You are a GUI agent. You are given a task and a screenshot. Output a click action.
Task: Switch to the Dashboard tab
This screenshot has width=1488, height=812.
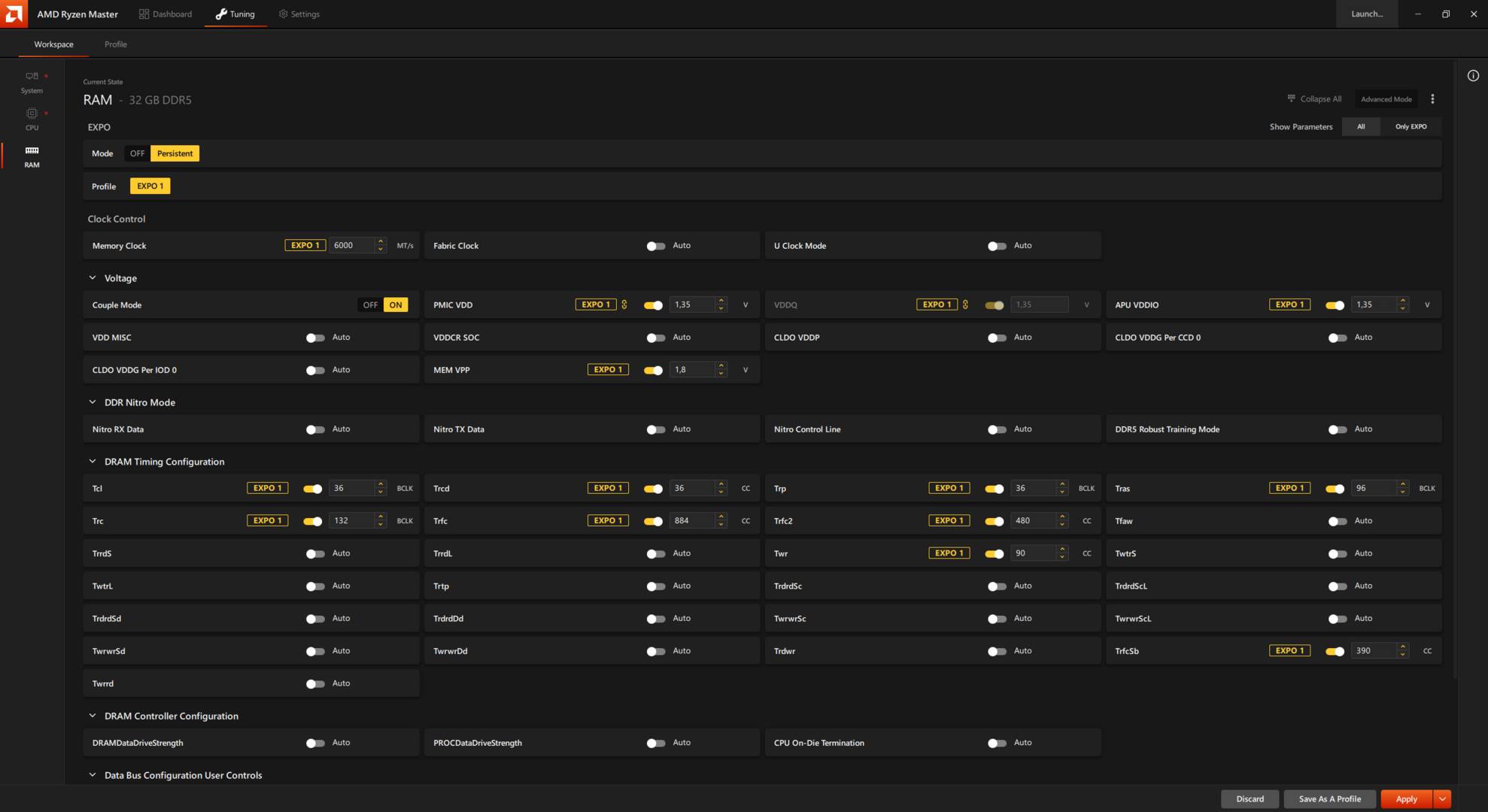166,14
